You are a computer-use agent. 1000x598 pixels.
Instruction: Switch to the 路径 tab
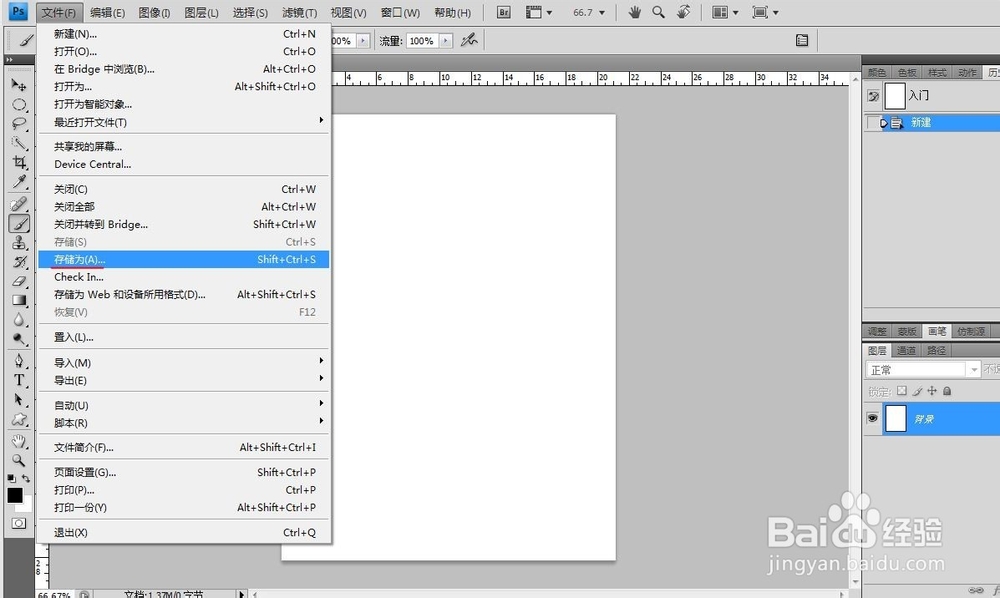(936, 350)
